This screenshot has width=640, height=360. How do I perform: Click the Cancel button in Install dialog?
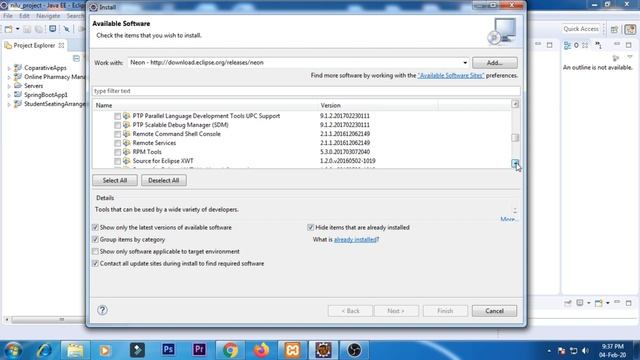[494, 311]
